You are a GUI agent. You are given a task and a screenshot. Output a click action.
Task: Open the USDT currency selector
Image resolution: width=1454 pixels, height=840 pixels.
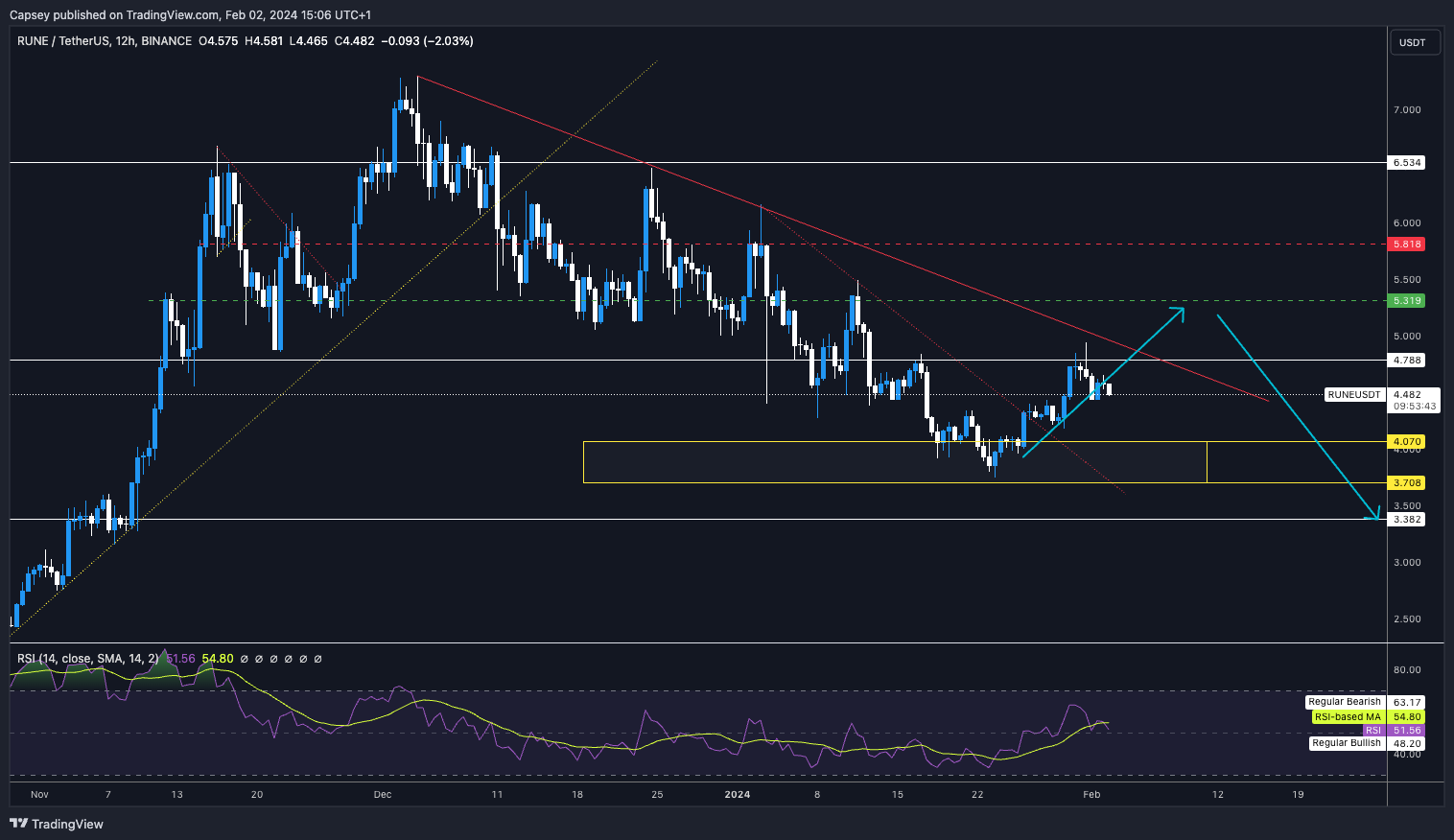pyautogui.click(x=1415, y=42)
